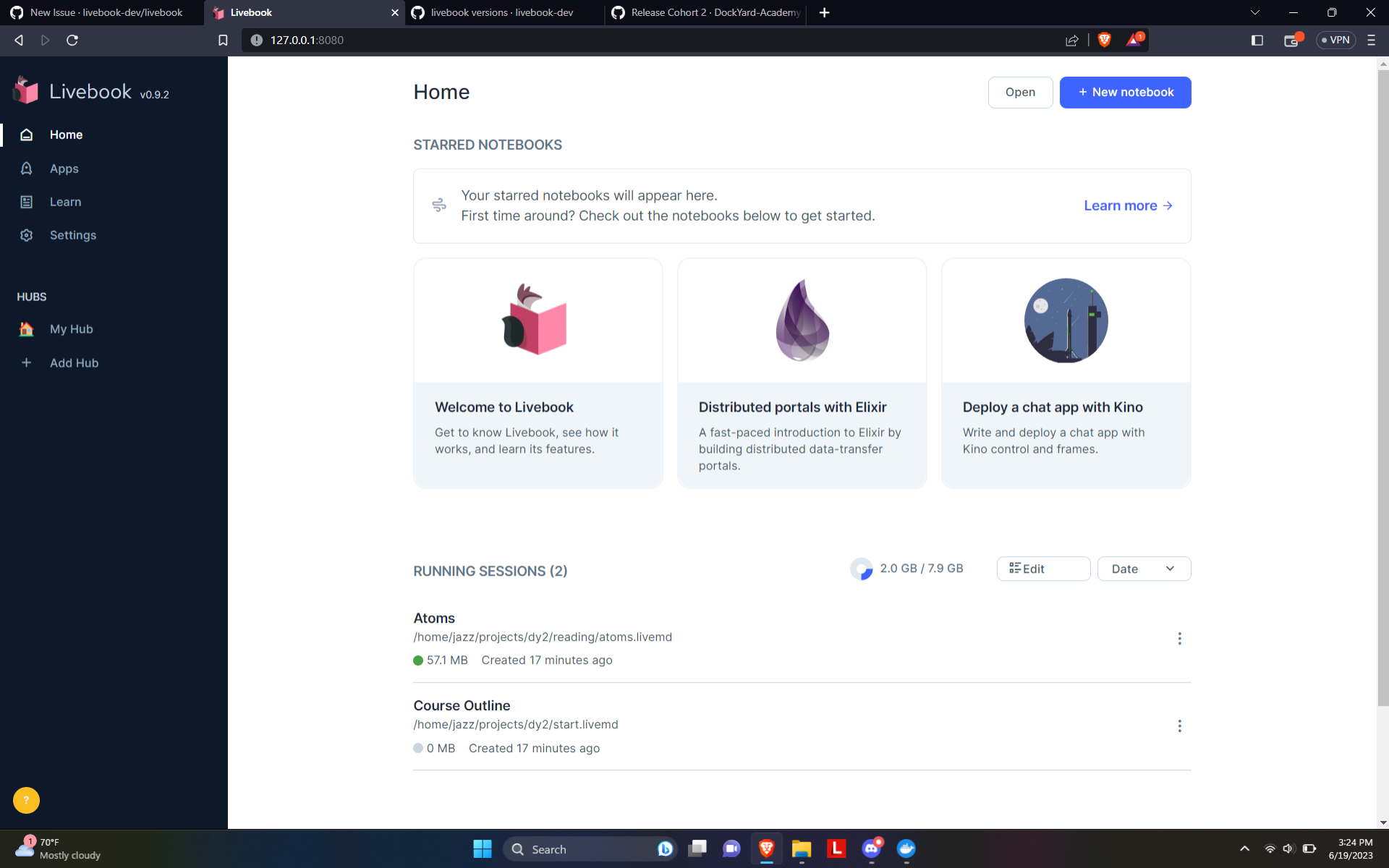The width and height of the screenshot is (1389, 868).
Task: Toggle the VPN button in browser toolbar
Action: [1335, 40]
